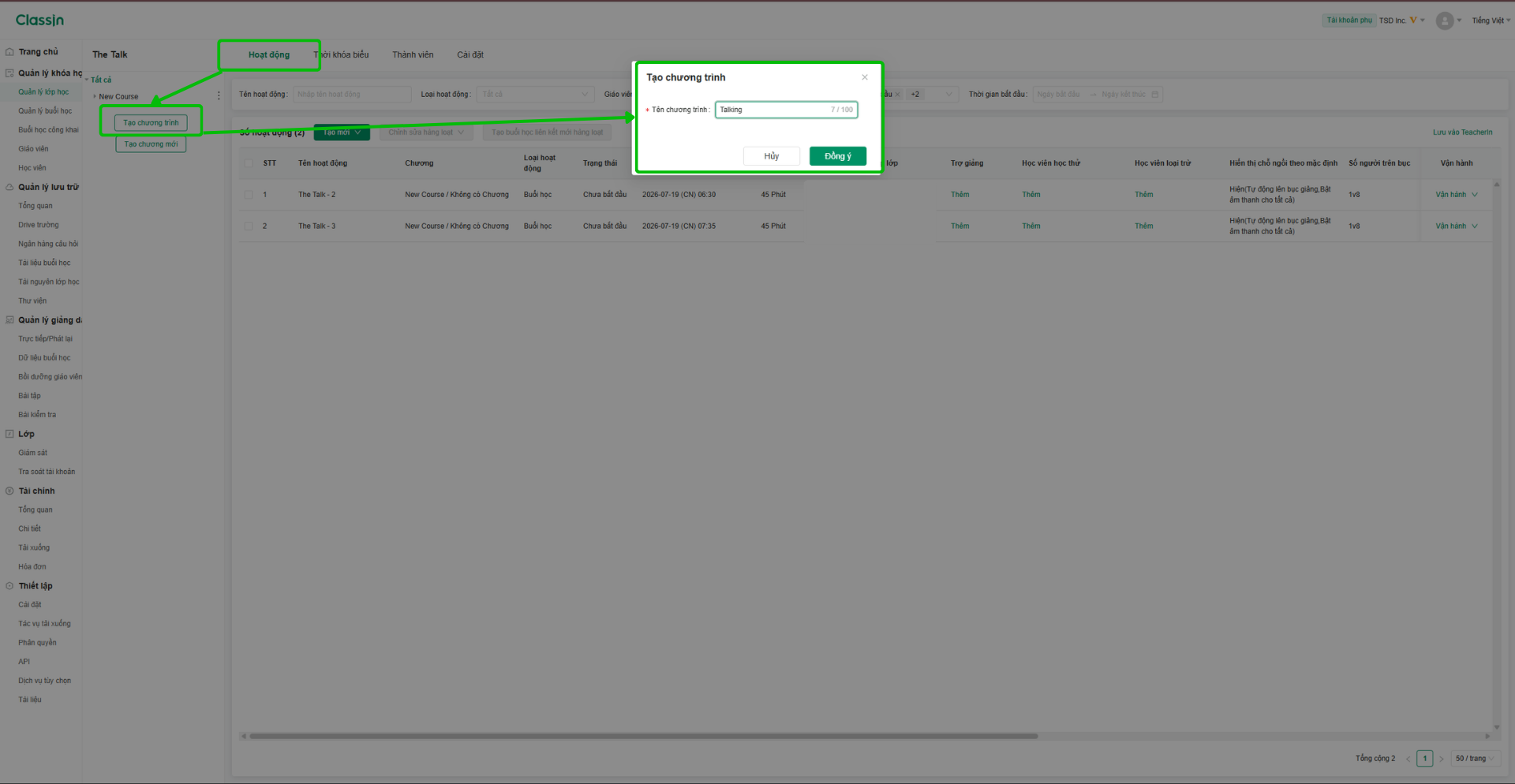Switch to the Thành viên tab
The image size is (1515, 784).
point(413,55)
